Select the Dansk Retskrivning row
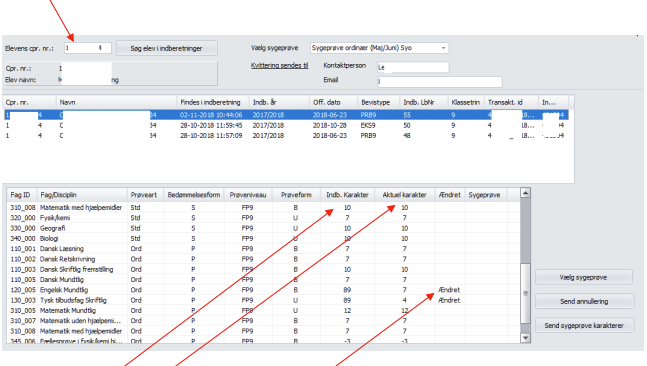The width and height of the screenshot is (647, 366). (x=263, y=259)
